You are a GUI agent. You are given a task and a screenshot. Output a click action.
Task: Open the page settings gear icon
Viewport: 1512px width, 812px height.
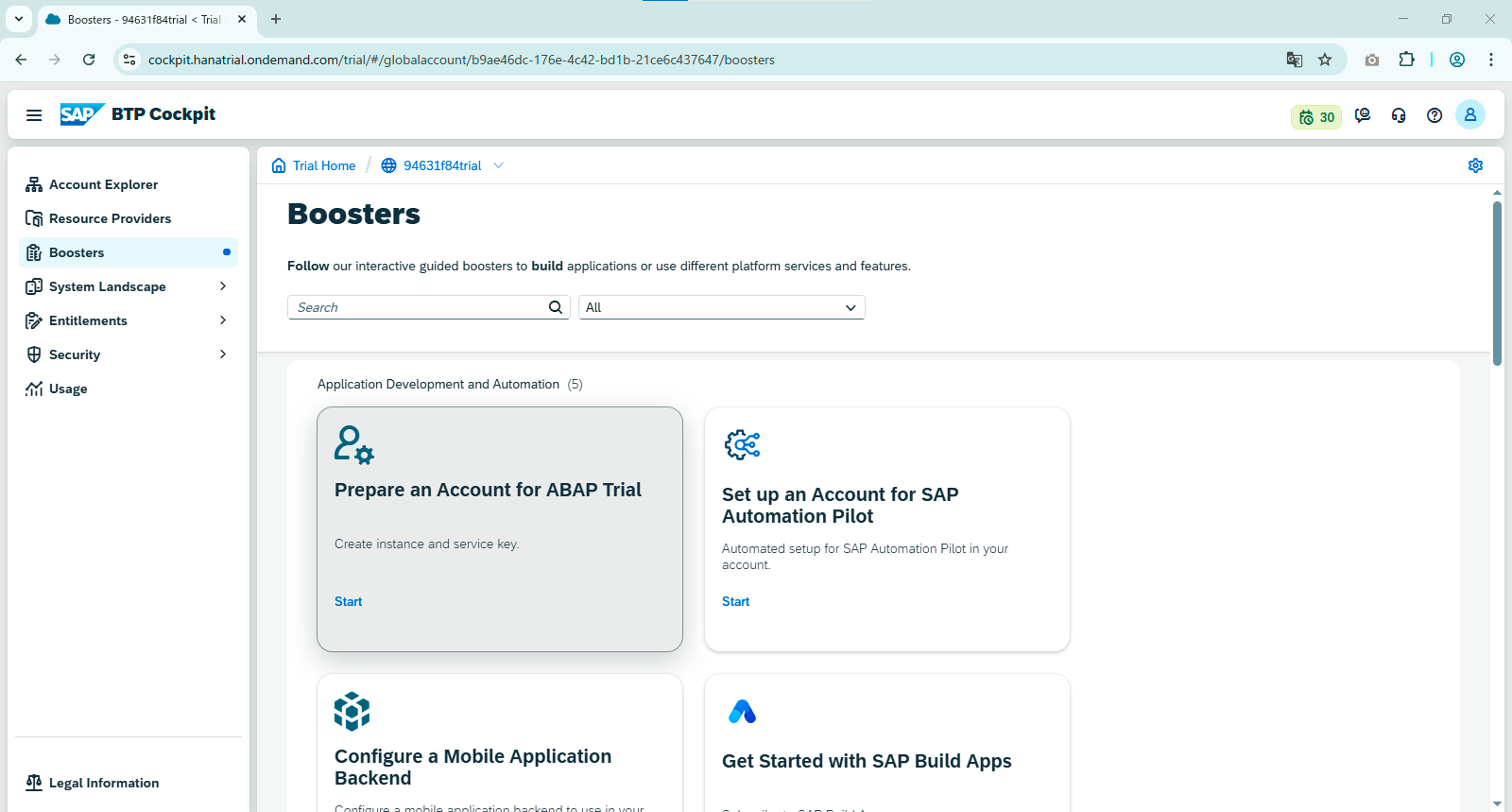tap(1475, 165)
